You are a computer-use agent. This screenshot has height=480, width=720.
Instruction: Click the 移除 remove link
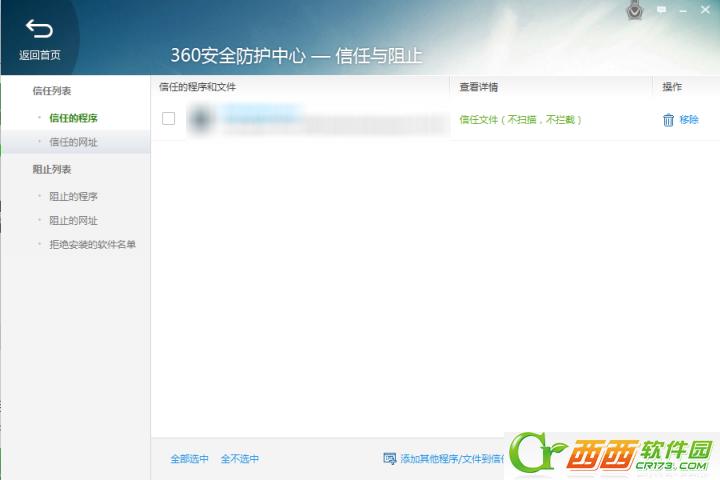[689, 119]
